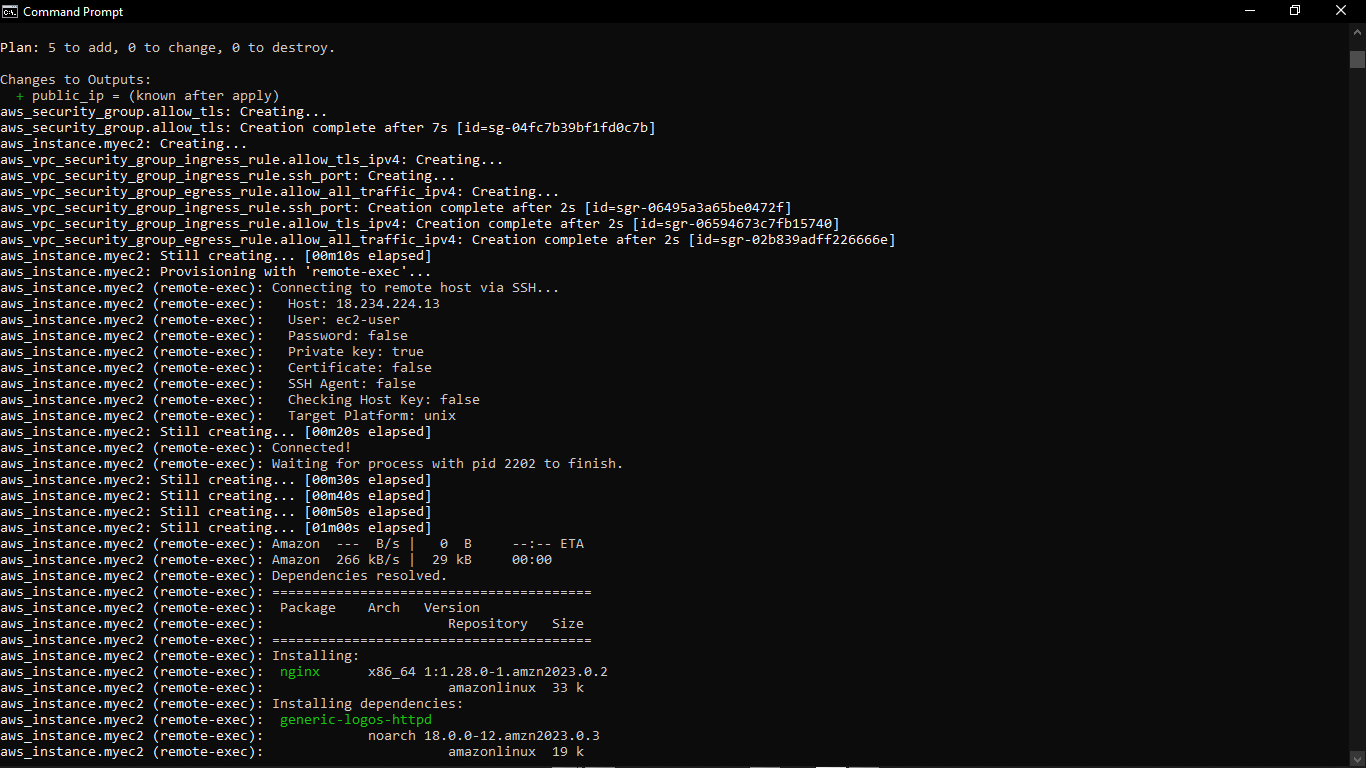1366x768 pixels.
Task: Click the pid 2202 text in the output
Action: [x=501, y=463]
